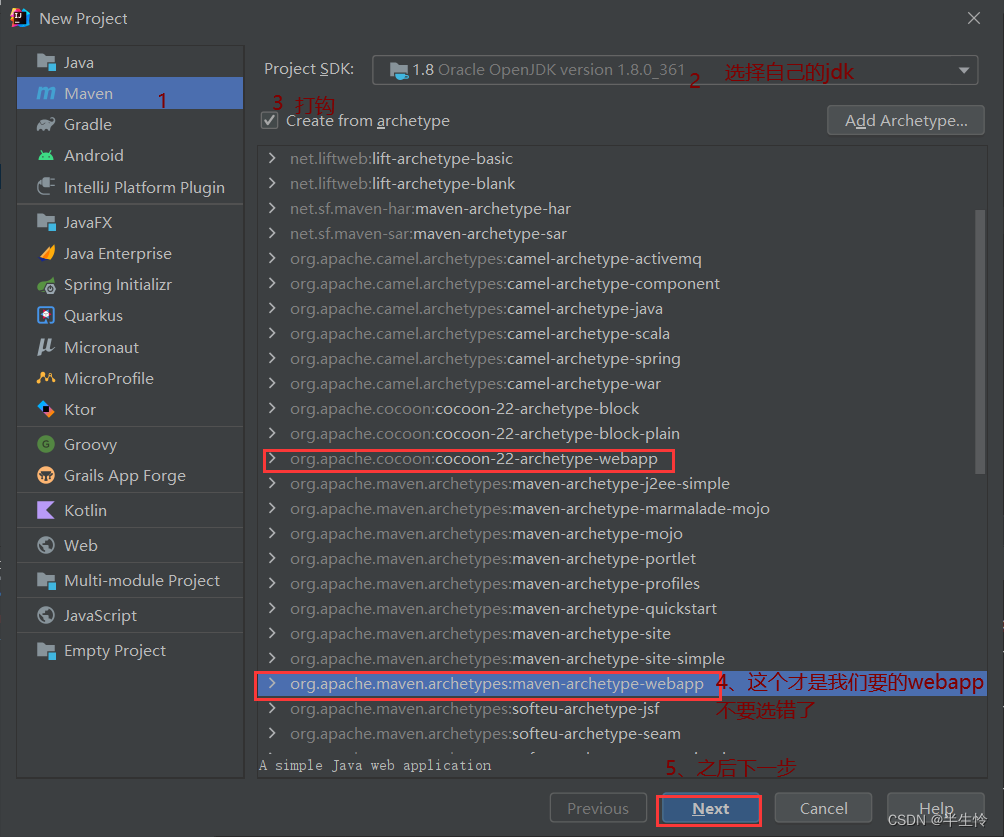This screenshot has width=1004, height=837.
Task: Click Add Archetype button
Action: coord(905,120)
